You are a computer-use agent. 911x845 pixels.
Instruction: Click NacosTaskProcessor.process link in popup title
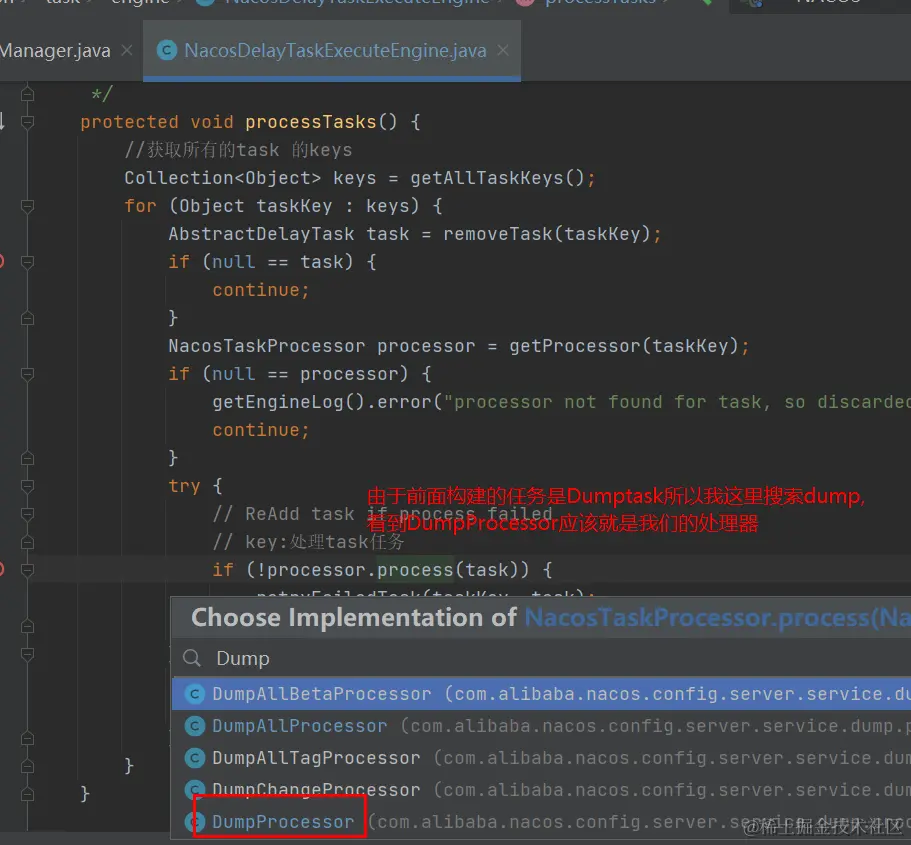pos(718,617)
